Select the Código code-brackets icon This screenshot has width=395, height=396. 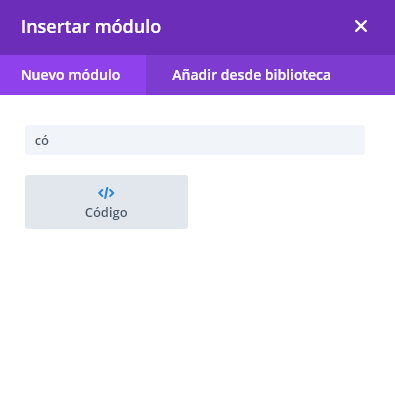[x=106, y=193]
